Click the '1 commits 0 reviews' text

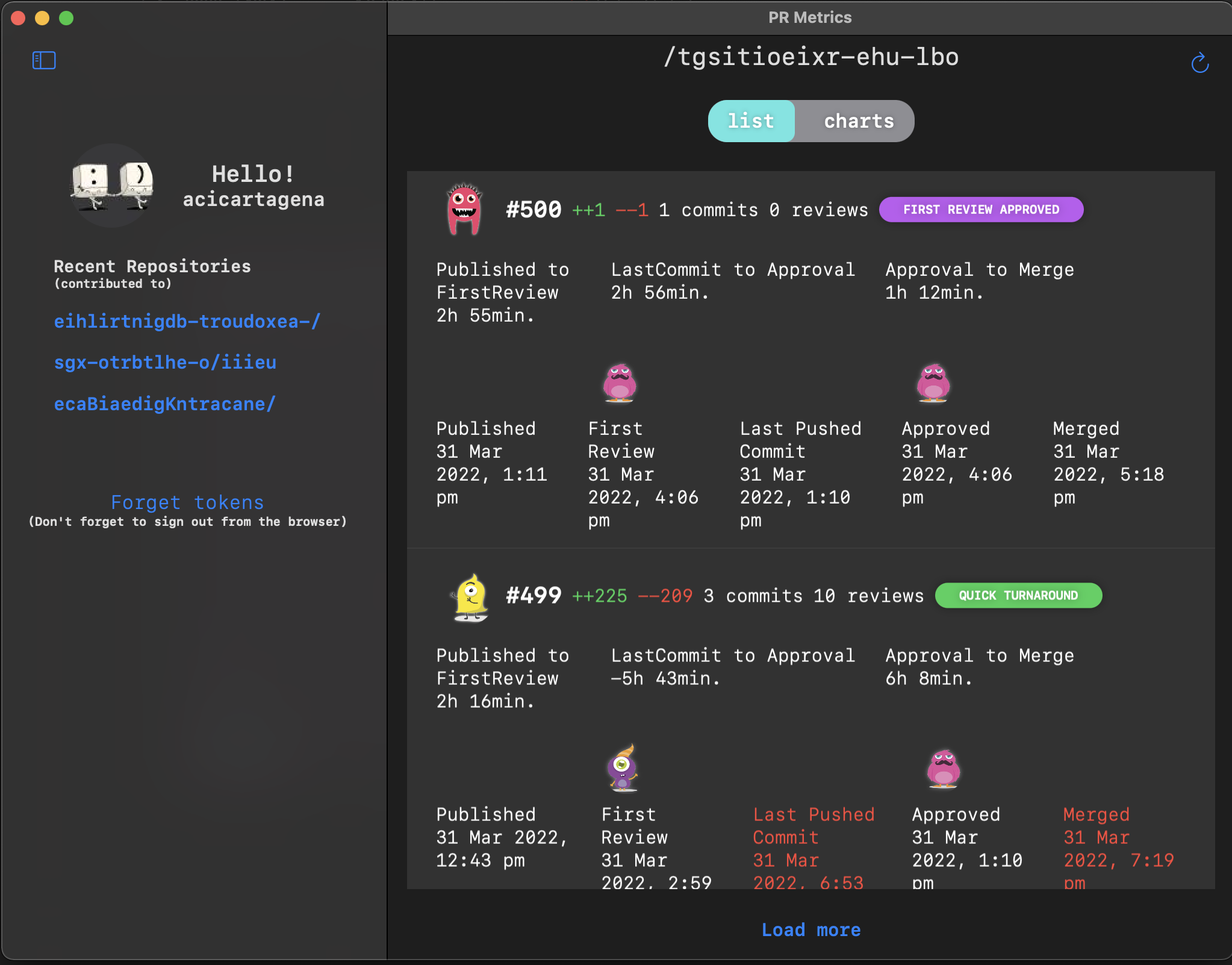pyautogui.click(x=764, y=210)
